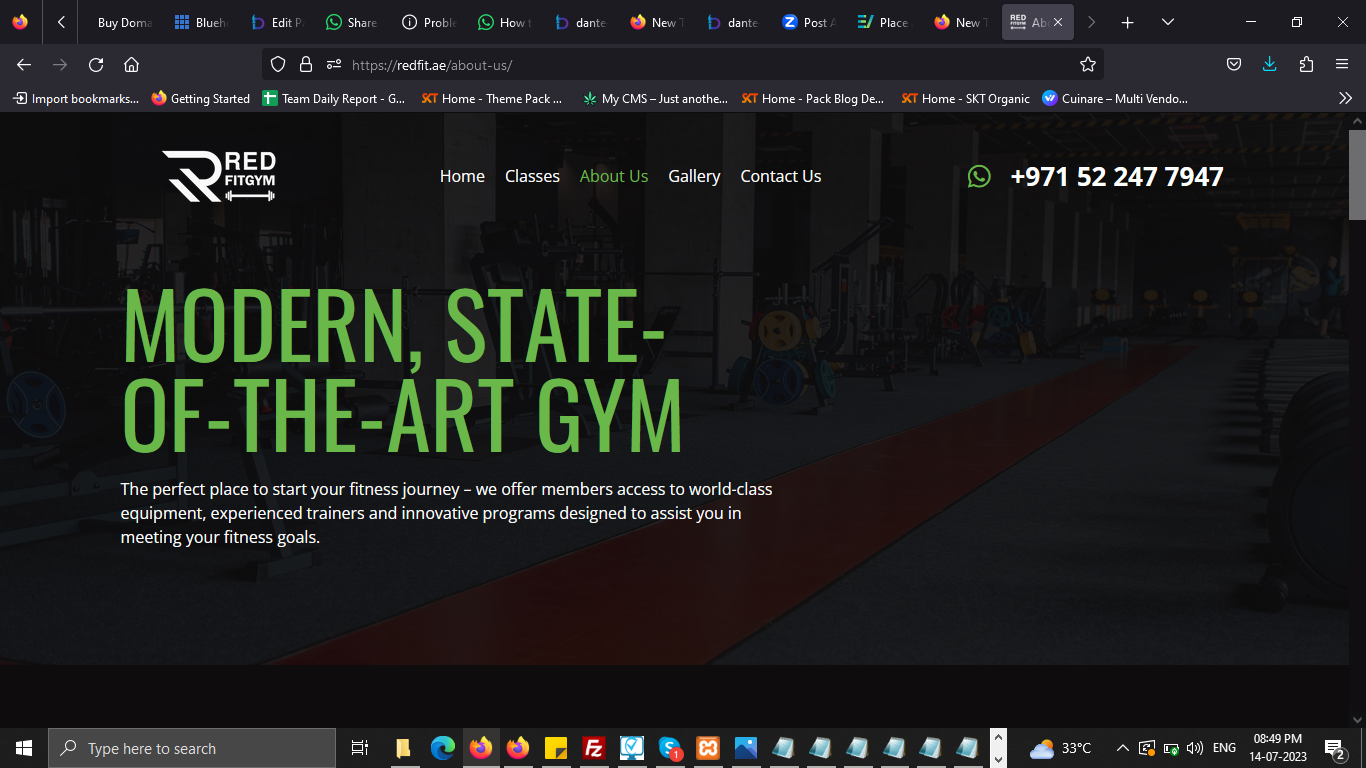Open the Team Daily Report bookmark
The image size is (1366, 768).
(x=334, y=98)
